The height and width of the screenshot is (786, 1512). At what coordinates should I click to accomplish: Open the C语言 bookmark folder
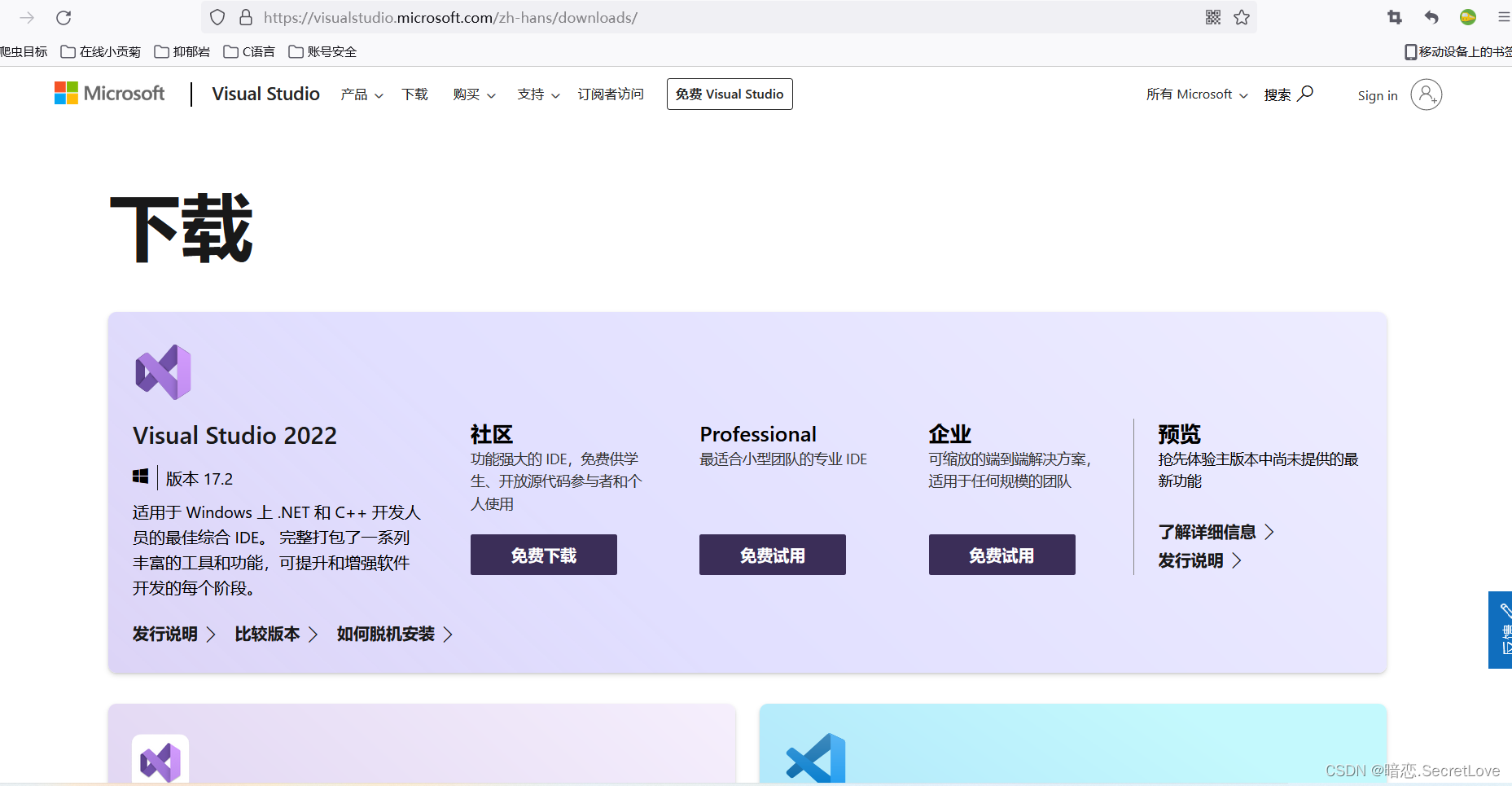tap(249, 51)
